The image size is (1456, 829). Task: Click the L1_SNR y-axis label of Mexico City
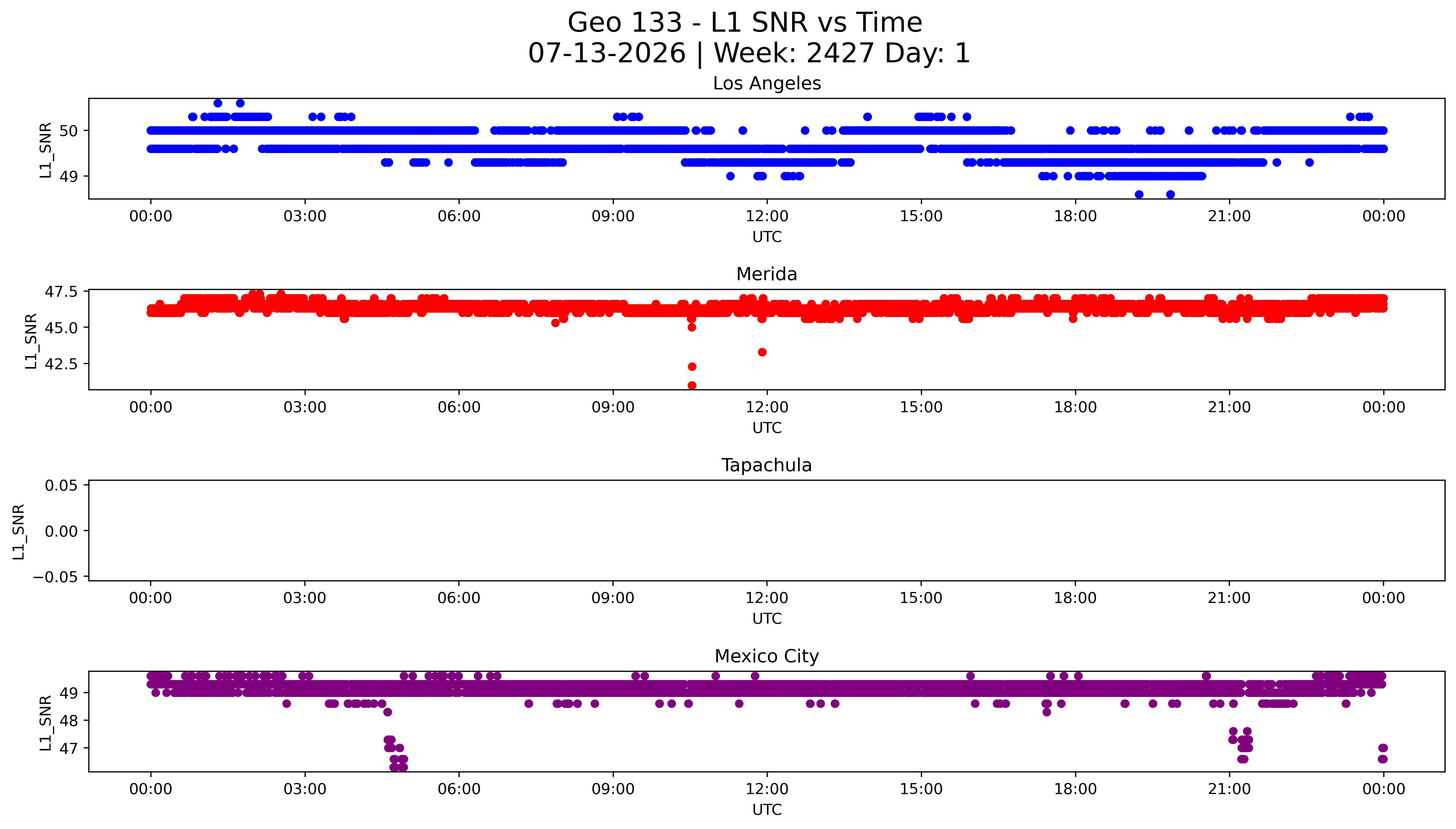(x=46, y=722)
